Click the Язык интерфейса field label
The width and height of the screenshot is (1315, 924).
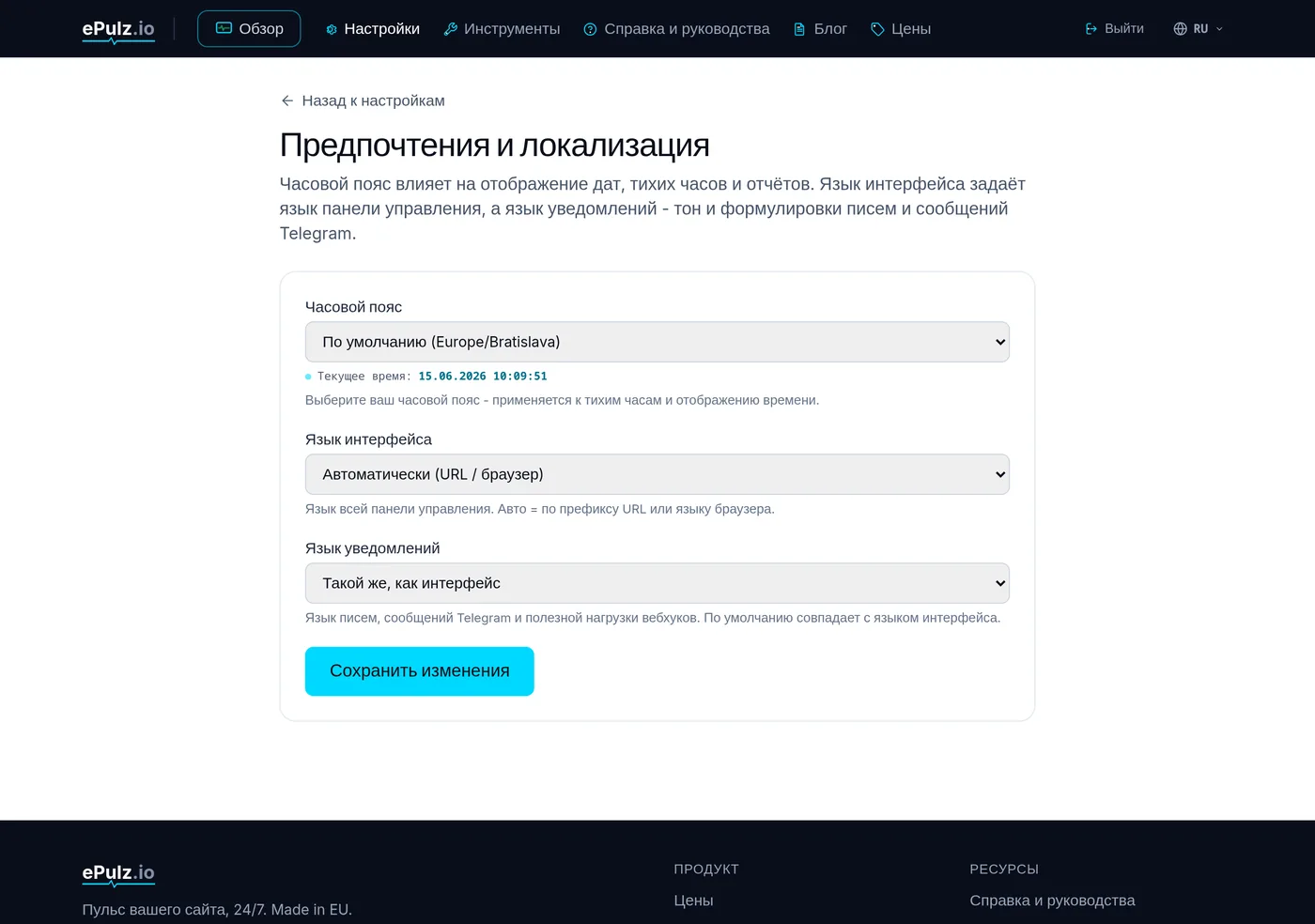(x=368, y=439)
